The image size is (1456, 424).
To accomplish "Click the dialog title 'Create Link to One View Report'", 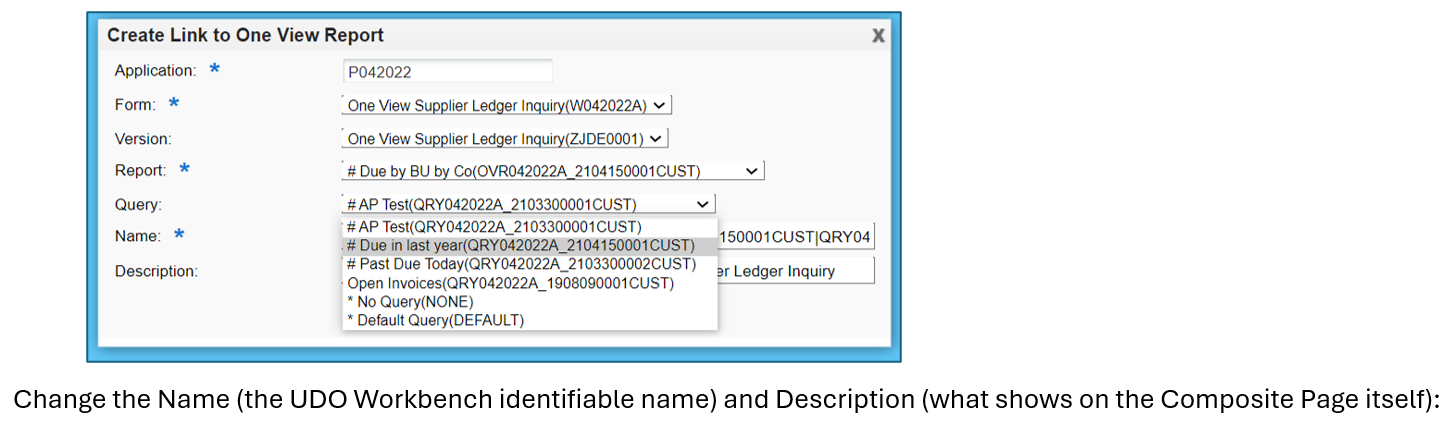I will coord(245,35).
